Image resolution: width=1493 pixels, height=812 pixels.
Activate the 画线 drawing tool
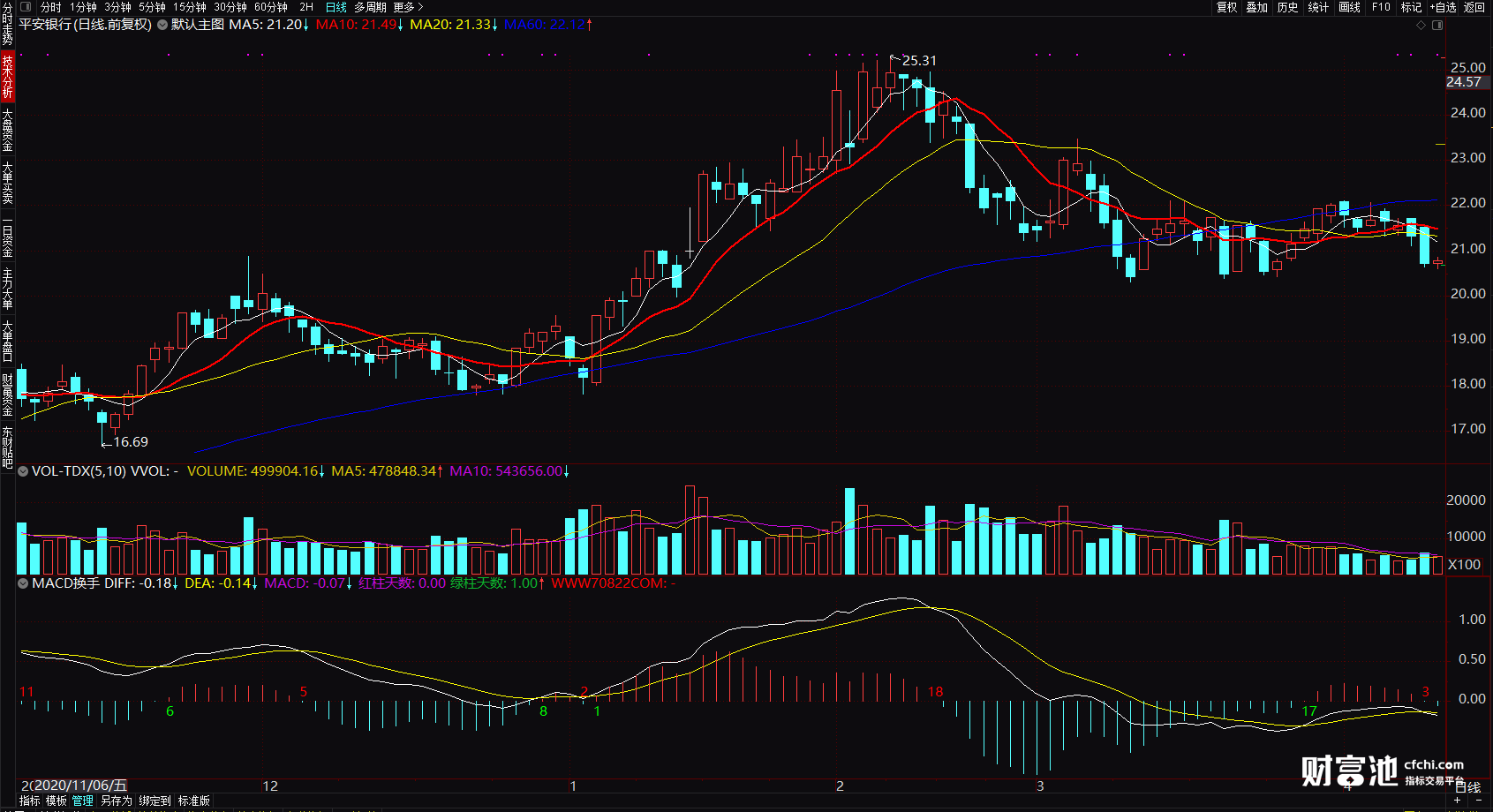click(1349, 7)
